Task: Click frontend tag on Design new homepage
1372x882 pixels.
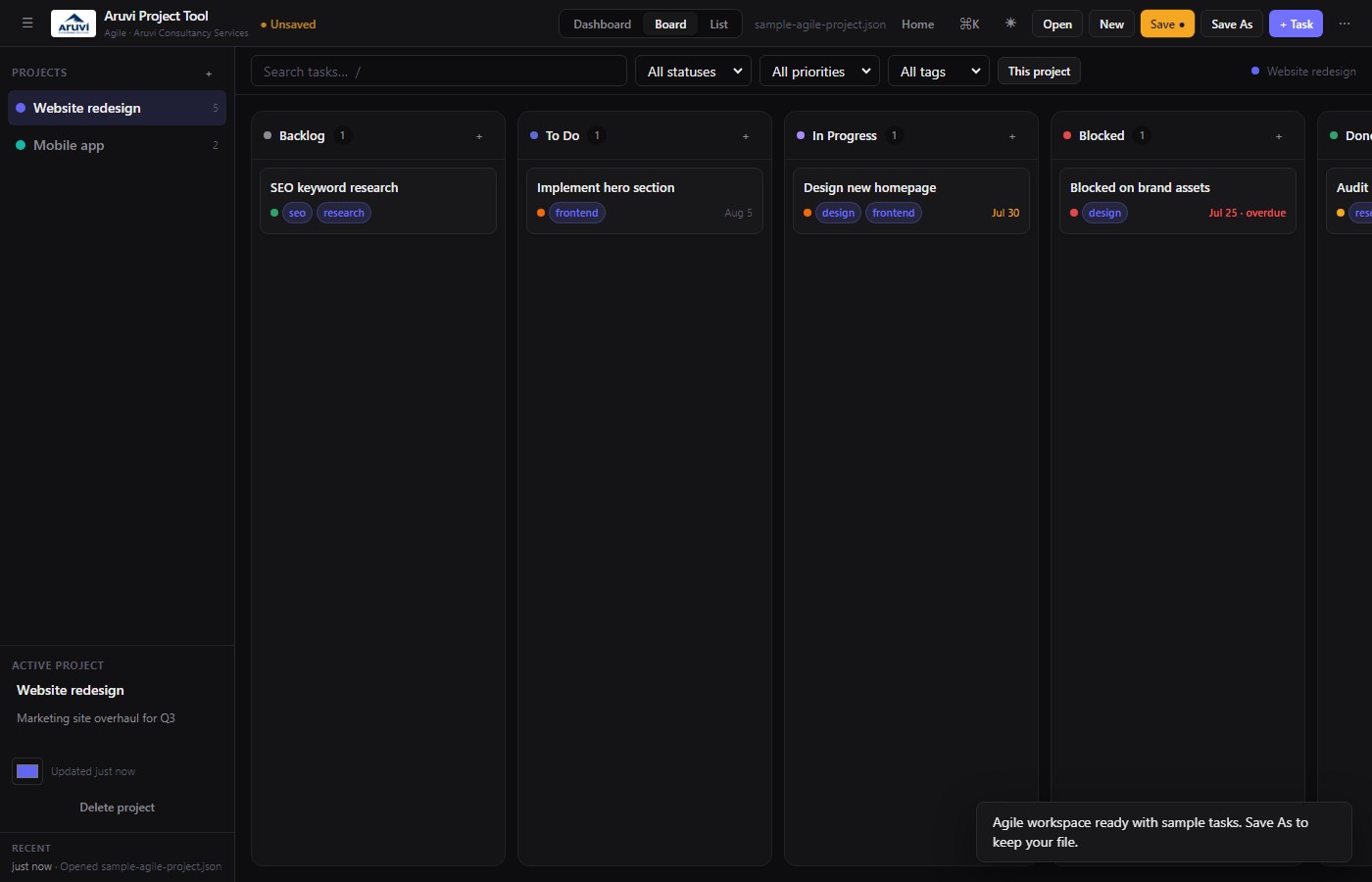Action: tap(894, 213)
